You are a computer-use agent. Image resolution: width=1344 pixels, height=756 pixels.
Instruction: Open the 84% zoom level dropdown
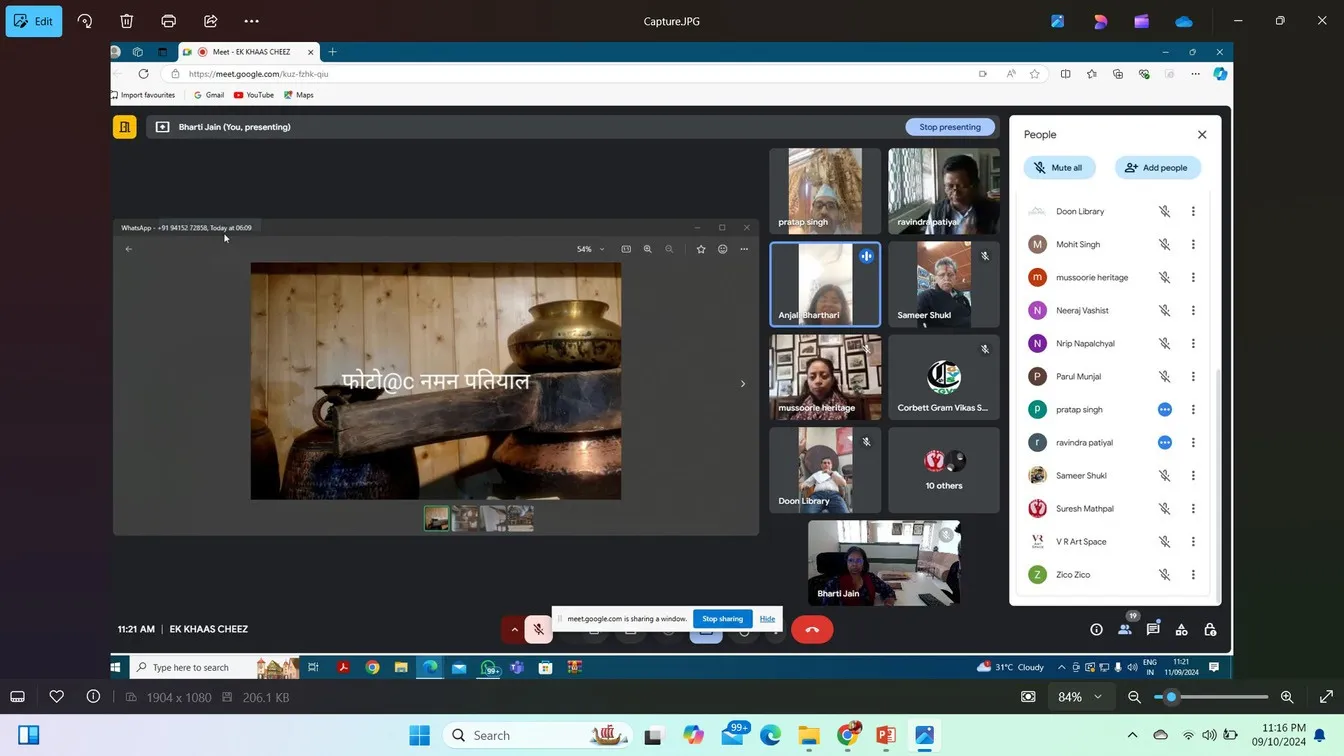point(1081,697)
